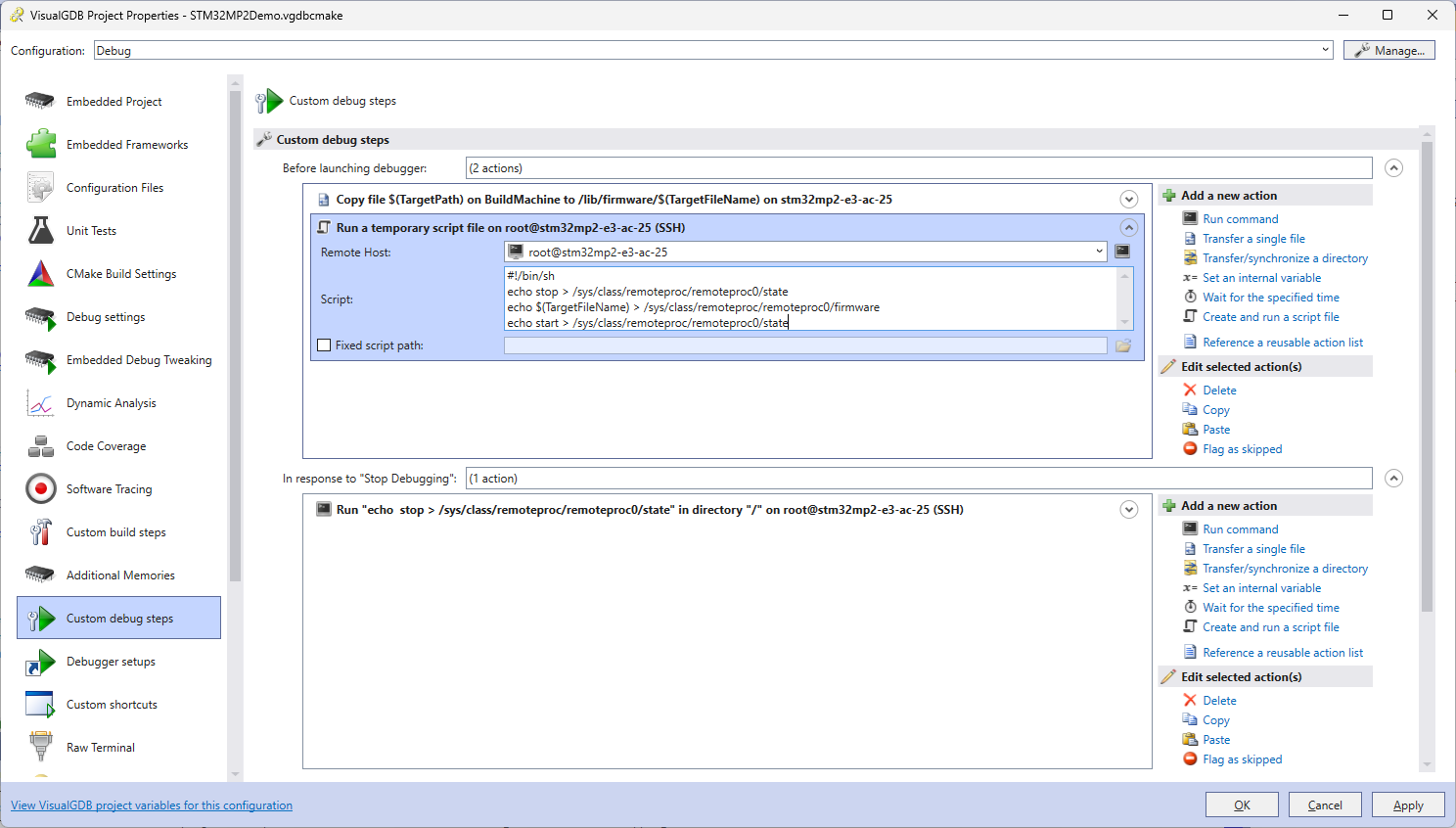The height and width of the screenshot is (828, 1456).
Task: Click the Custom debug steps sidebar icon
Action: 40,618
